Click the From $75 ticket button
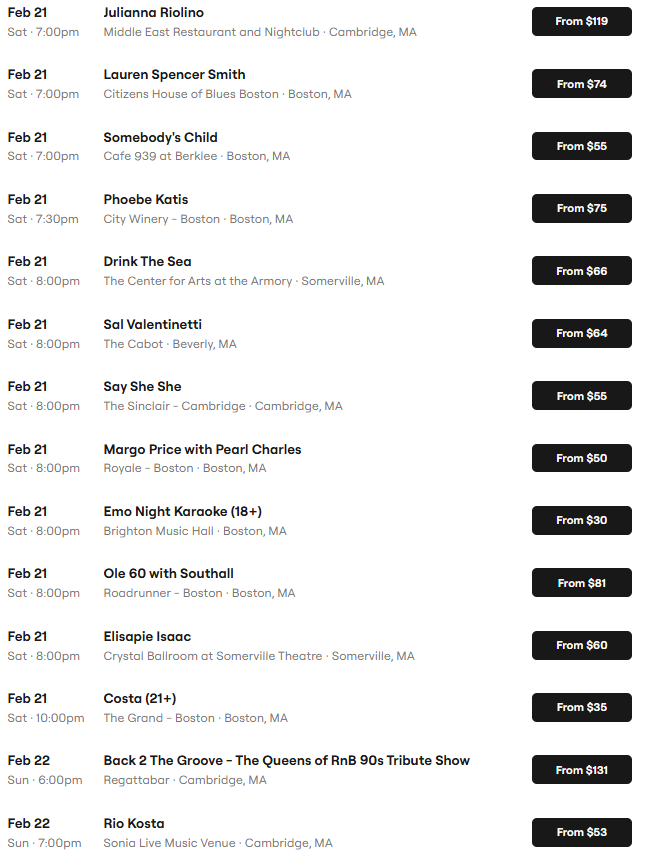The height and width of the screenshot is (857, 645). pos(581,208)
